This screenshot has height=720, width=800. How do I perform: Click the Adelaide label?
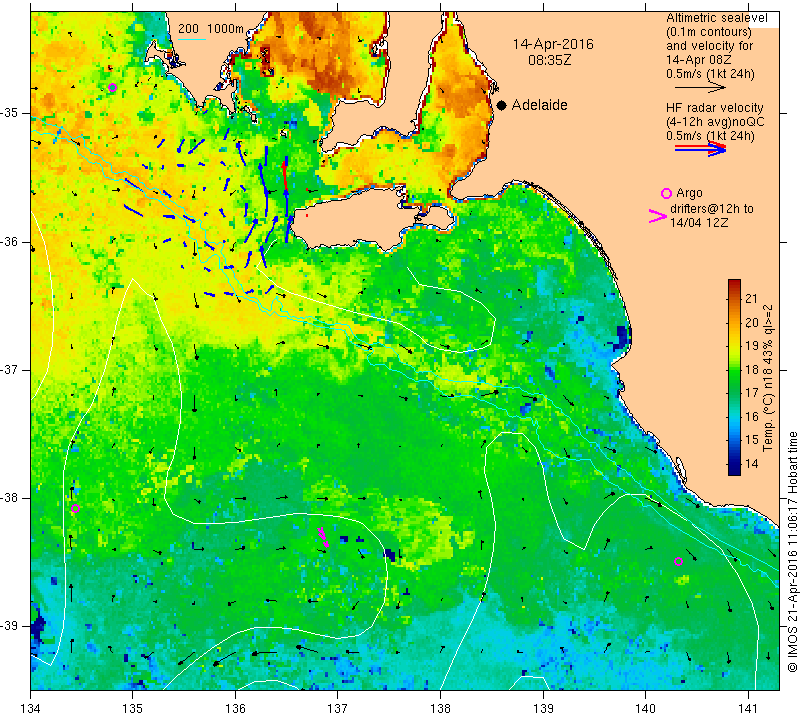coord(539,105)
